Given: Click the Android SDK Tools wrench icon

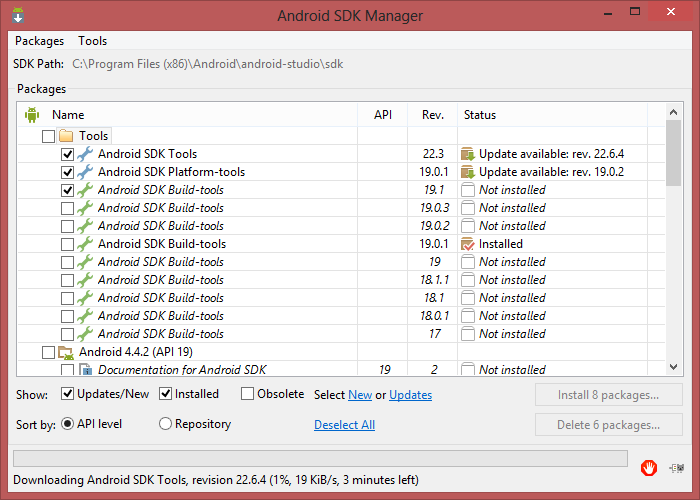Looking at the screenshot, I should [x=85, y=154].
